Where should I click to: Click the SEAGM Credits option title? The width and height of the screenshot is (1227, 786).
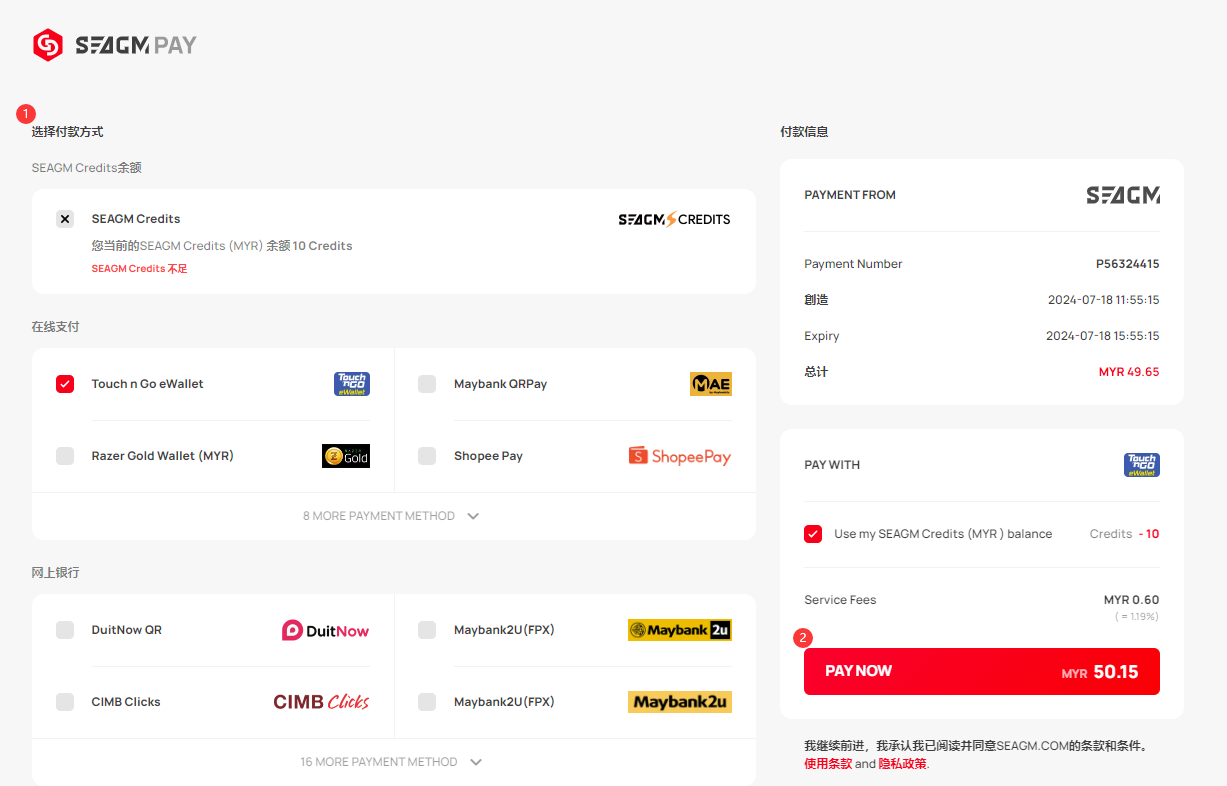[136, 219]
